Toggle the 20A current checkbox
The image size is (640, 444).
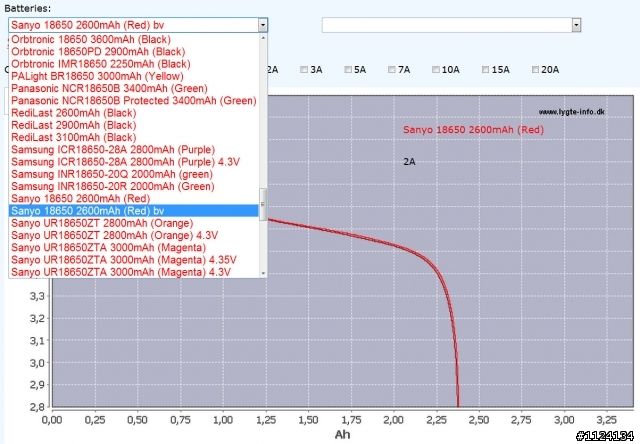tap(535, 69)
